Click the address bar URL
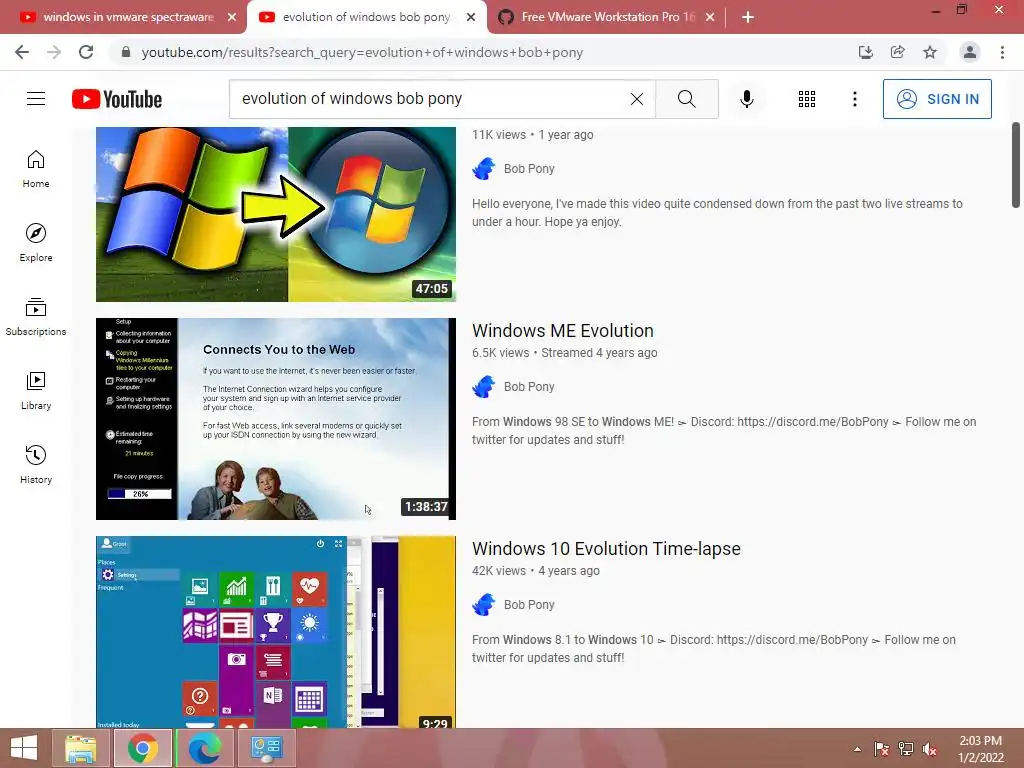Image resolution: width=1024 pixels, height=768 pixels. tap(362, 52)
